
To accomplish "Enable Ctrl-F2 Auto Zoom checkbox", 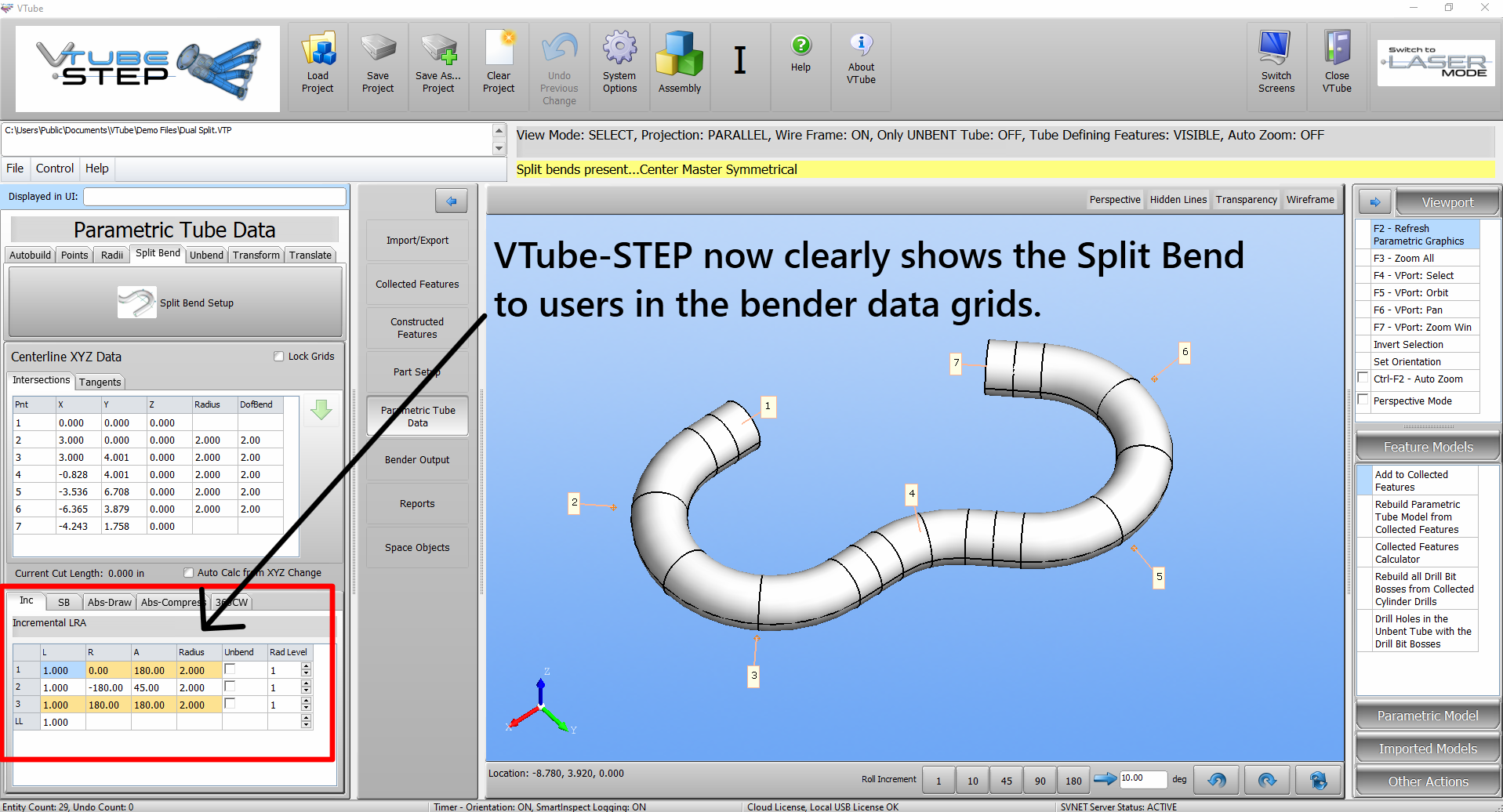I will [x=1363, y=378].
